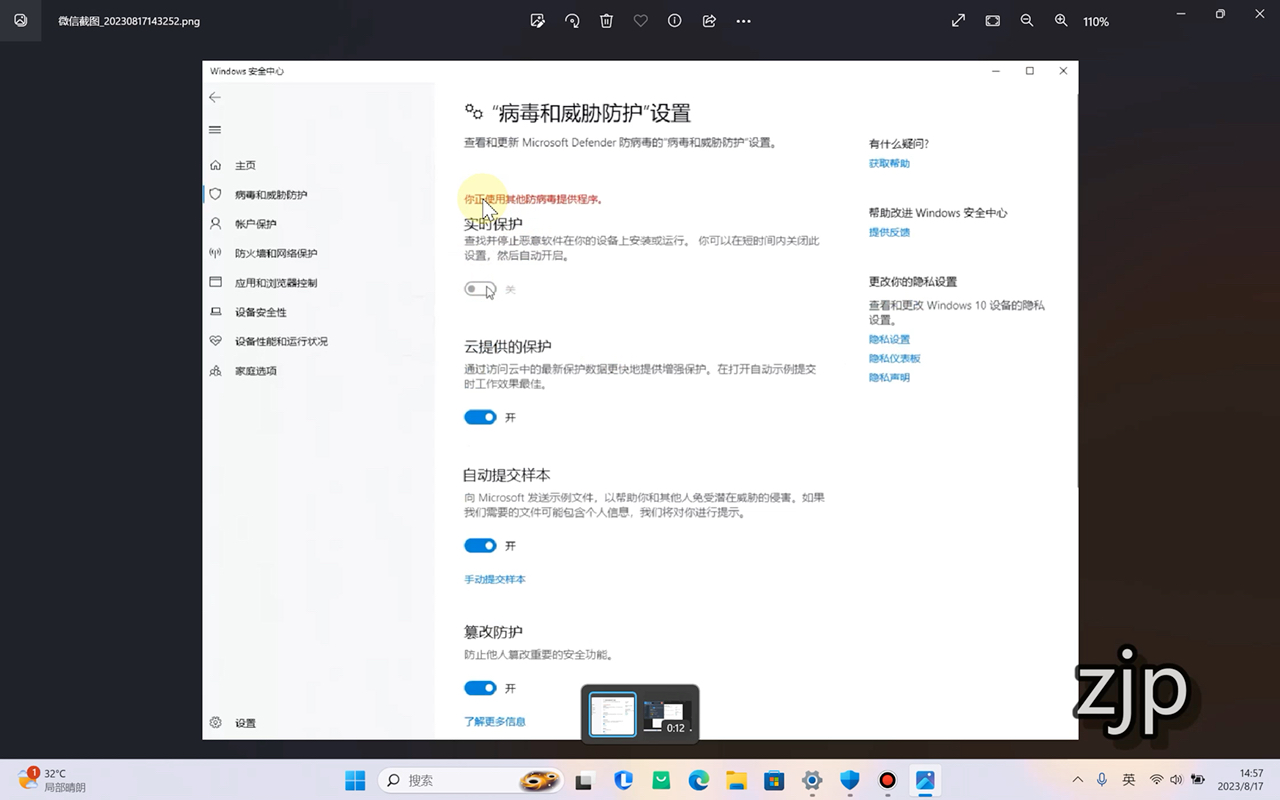The width and height of the screenshot is (1280, 800).
Task: Click the red recorder app in taskbar
Action: pos(887,780)
